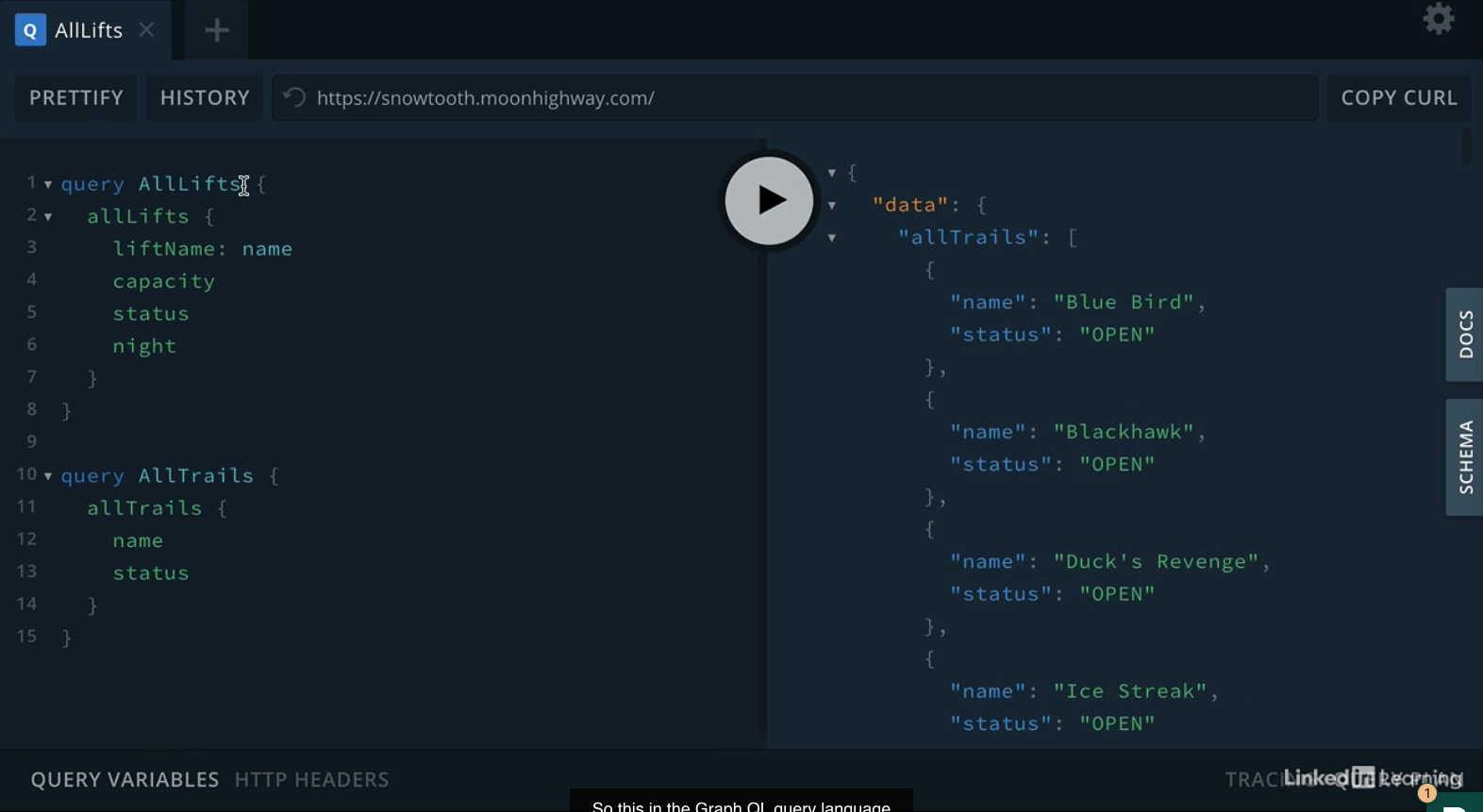Screen dimensions: 1483x812
Task: Click "Blue Bird" value in the response
Action: (x=1125, y=303)
